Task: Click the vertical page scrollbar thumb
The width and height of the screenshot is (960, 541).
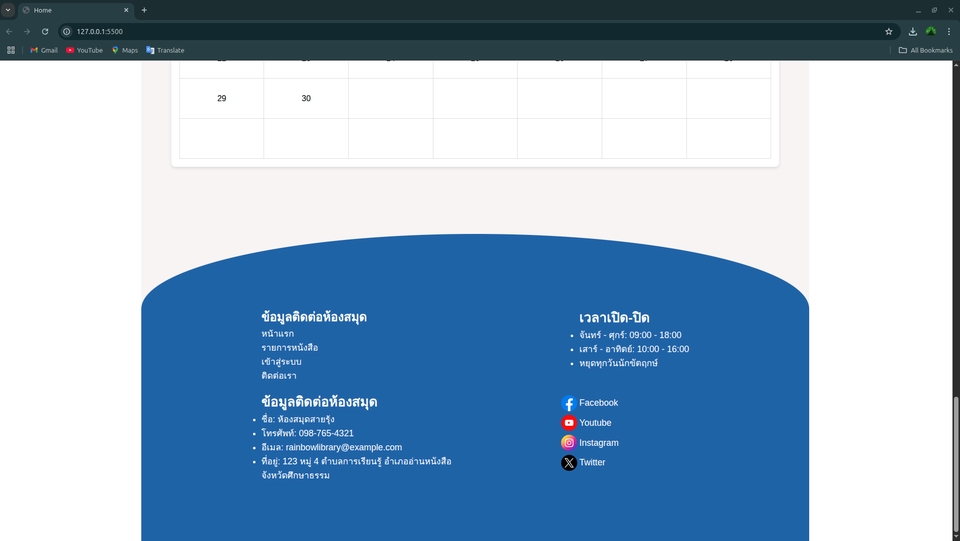Action: [x=956, y=464]
